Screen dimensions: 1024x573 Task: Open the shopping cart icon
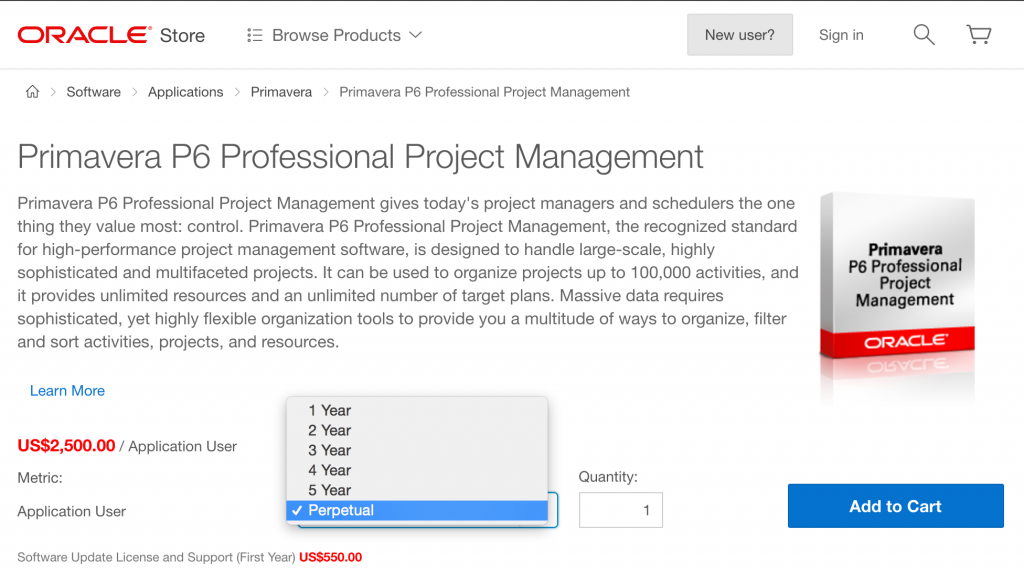click(978, 35)
